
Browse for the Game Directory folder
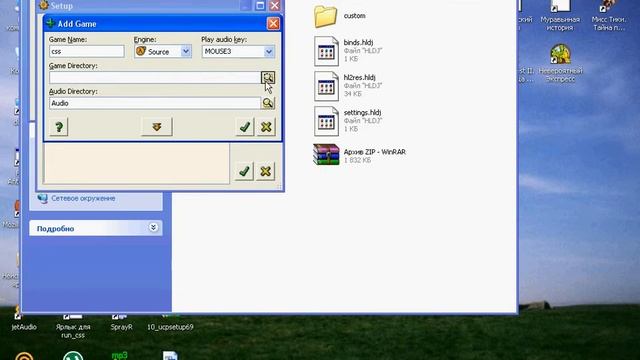268,78
